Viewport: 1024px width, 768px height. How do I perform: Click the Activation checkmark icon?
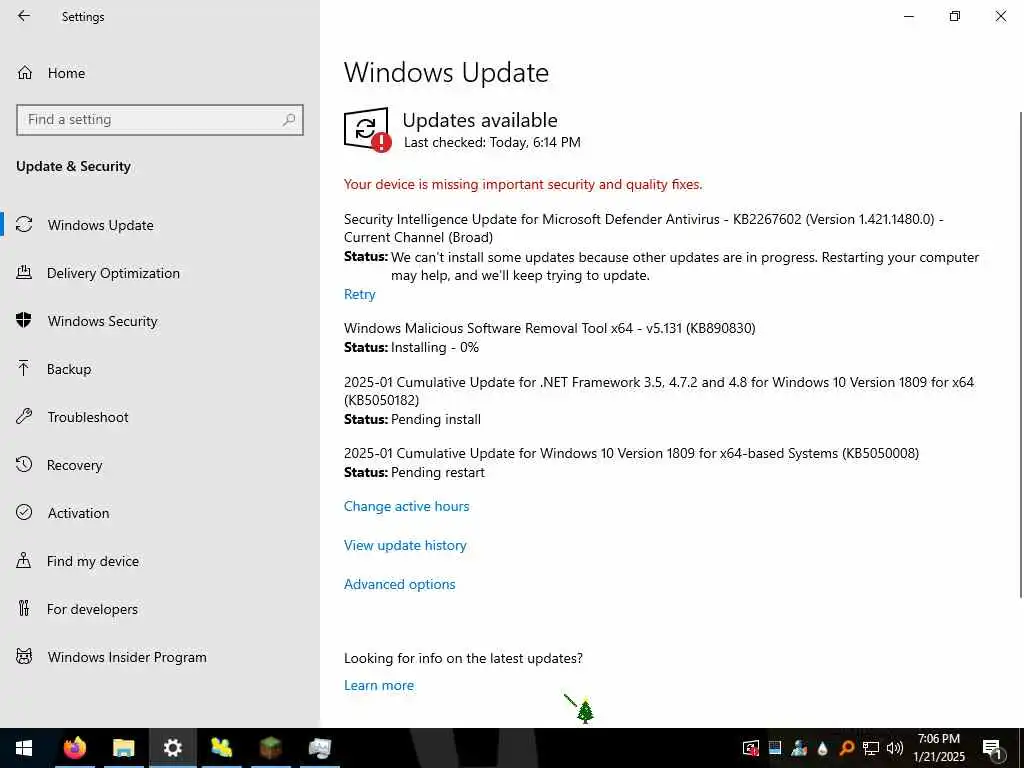(24, 513)
